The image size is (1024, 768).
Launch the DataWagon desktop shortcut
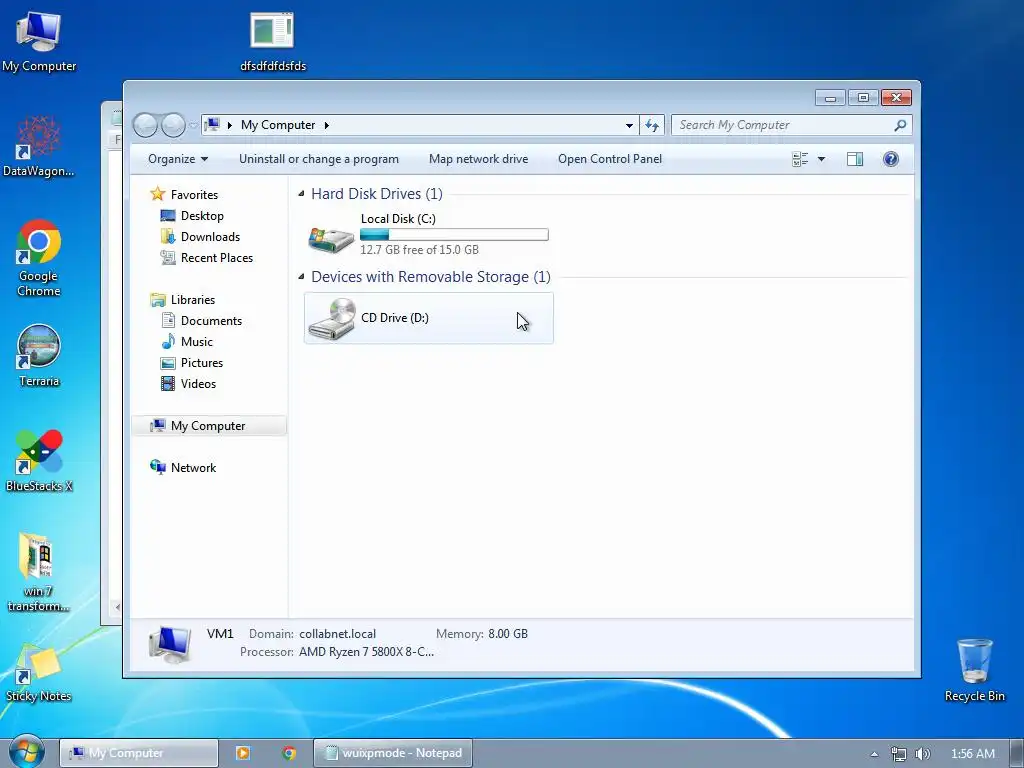coord(39,146)
